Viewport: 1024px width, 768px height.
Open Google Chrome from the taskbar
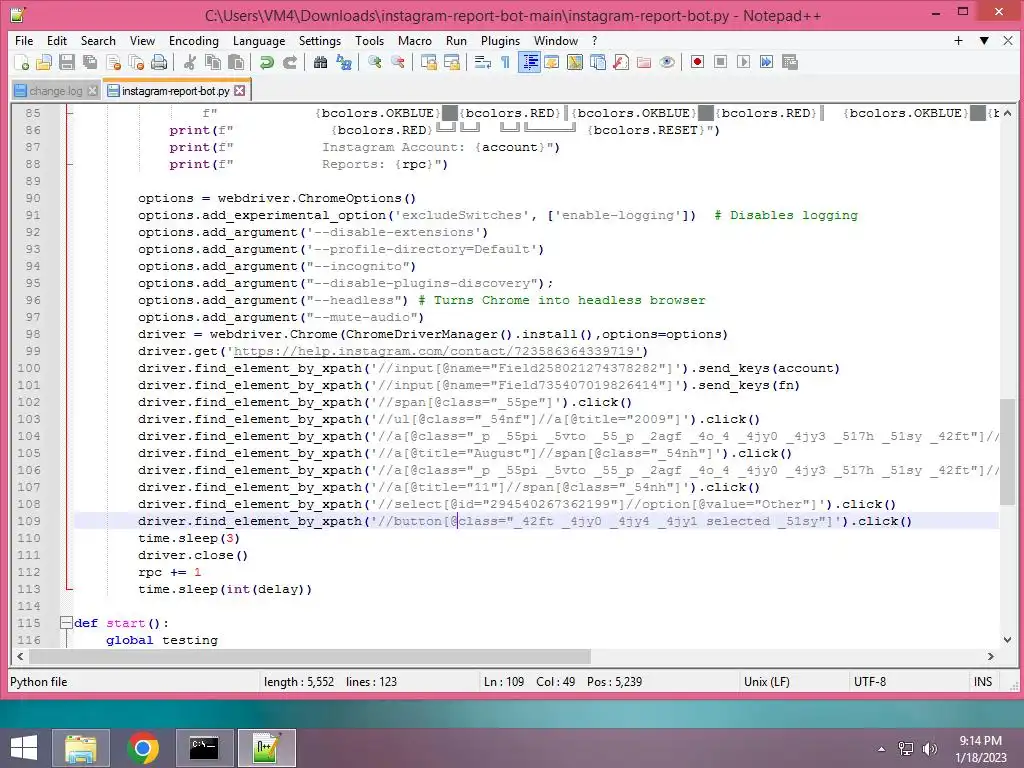(143, 748)
